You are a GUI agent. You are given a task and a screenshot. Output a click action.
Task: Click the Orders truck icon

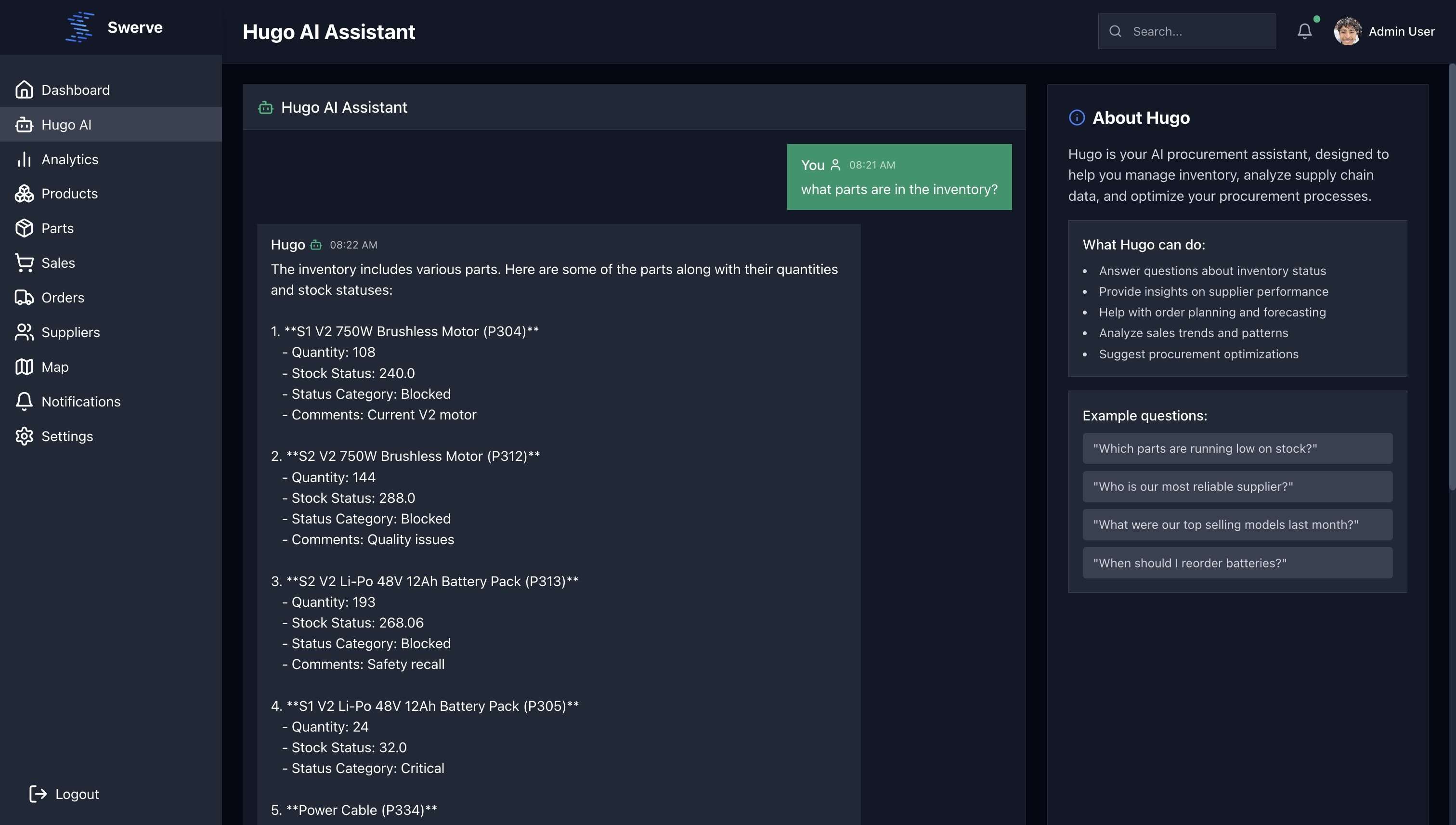tap(24, 298)
